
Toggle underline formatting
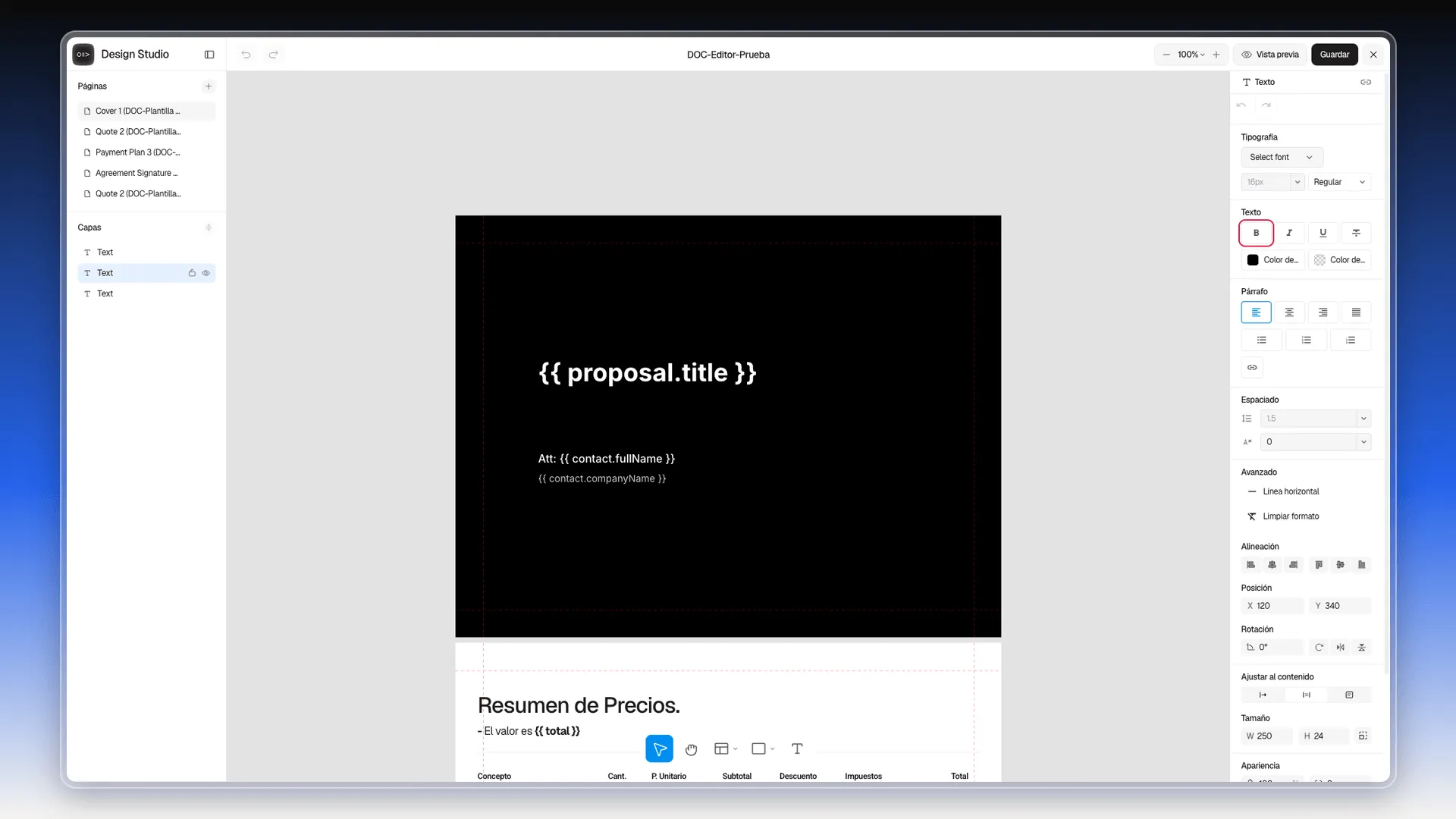pyautogui.click(x=1323, y=233)
